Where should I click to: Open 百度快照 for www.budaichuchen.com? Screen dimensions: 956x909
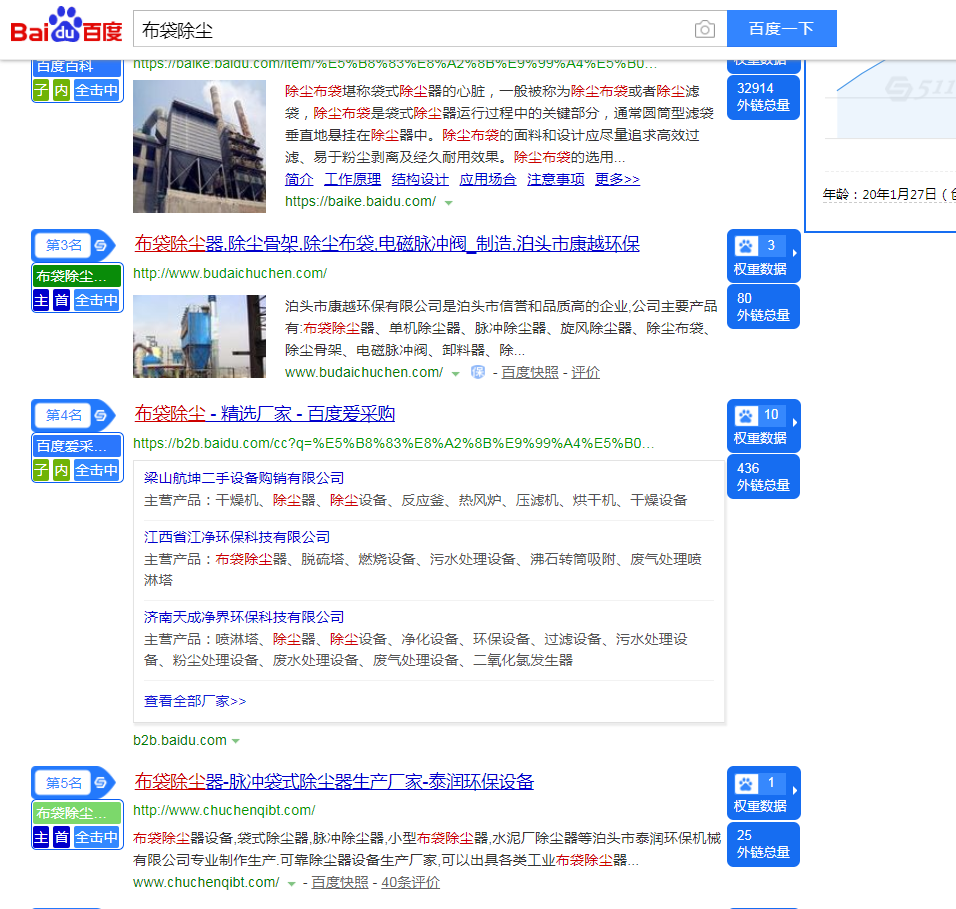click(x=530, y=373)
